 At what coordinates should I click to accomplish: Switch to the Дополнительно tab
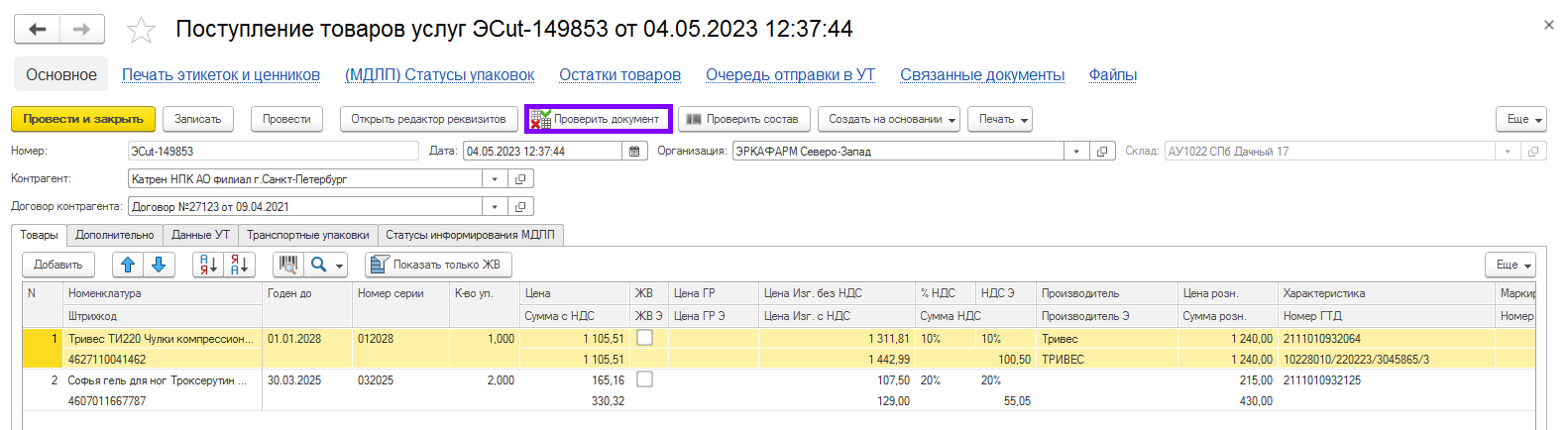[114, 235]
